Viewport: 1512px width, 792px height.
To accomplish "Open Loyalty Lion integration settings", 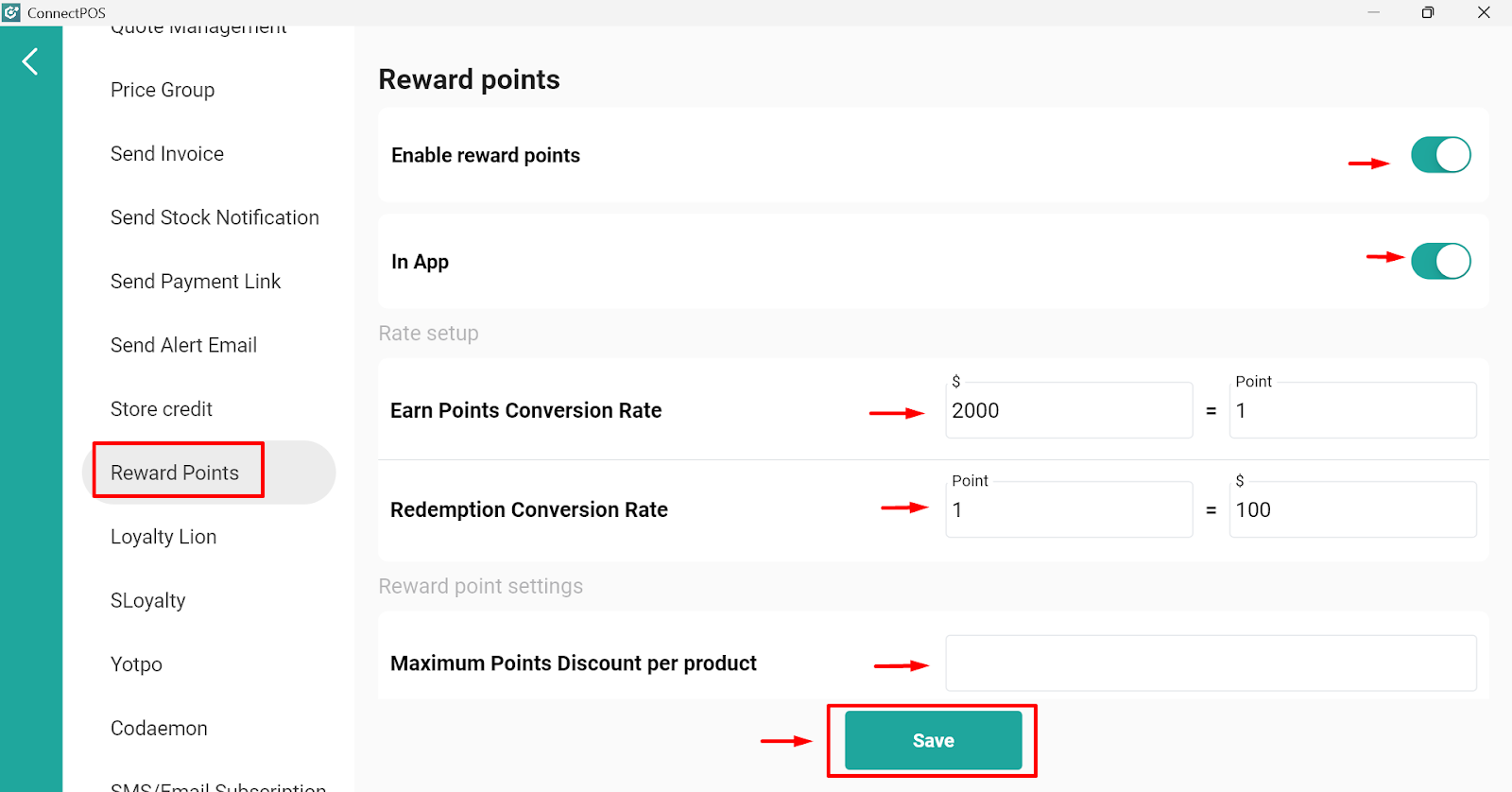I will (163, 537).
